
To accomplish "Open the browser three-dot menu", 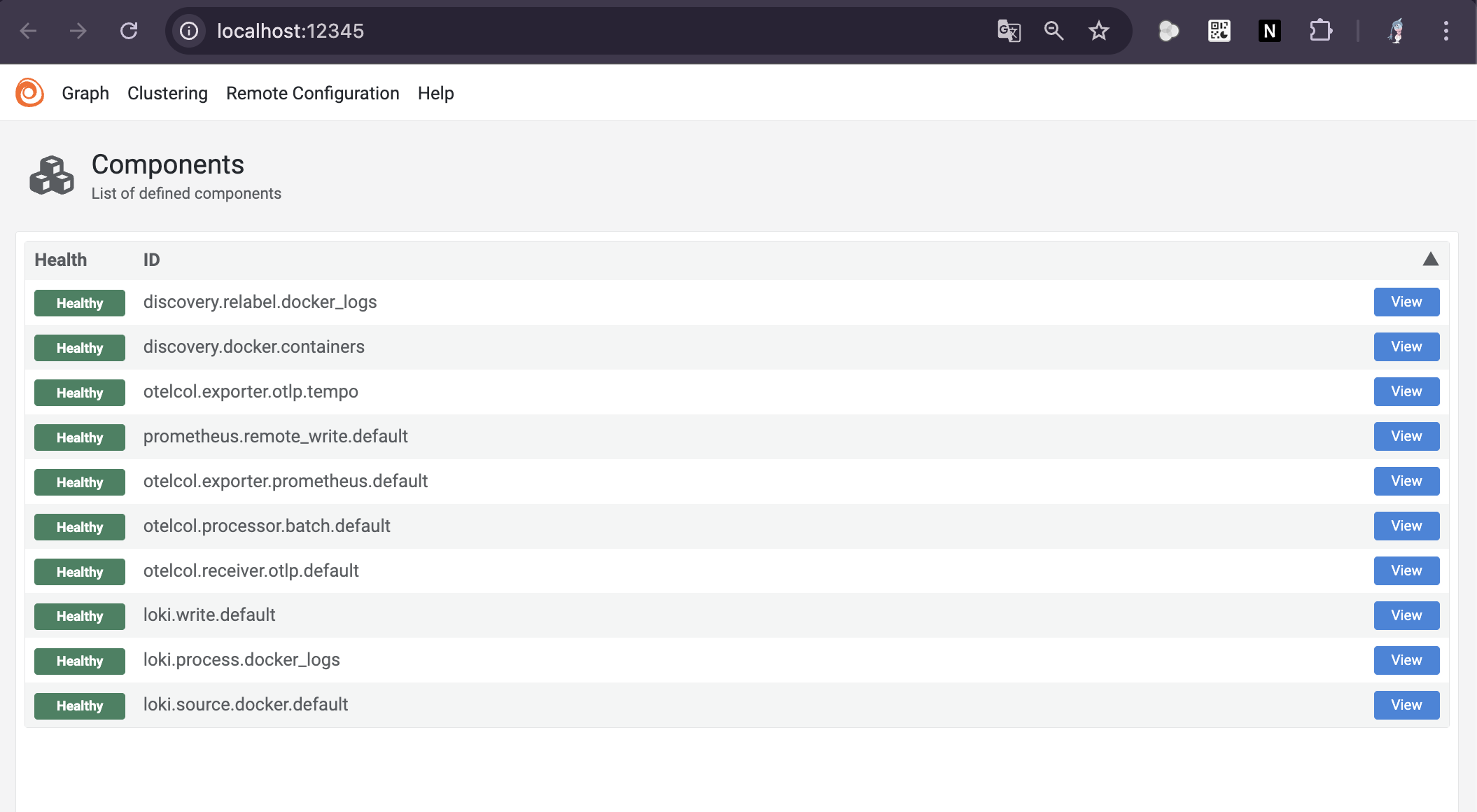I will point(1445,31).
